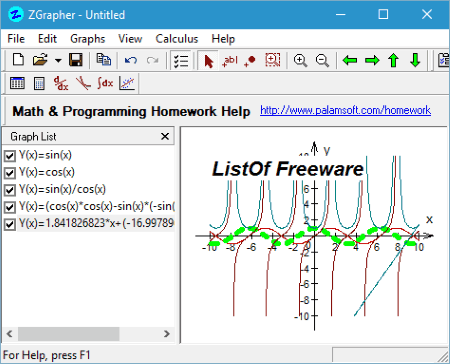Open the Calculus menu
Image resolution: width=450 pixels, height=364 pixels.
177,39
